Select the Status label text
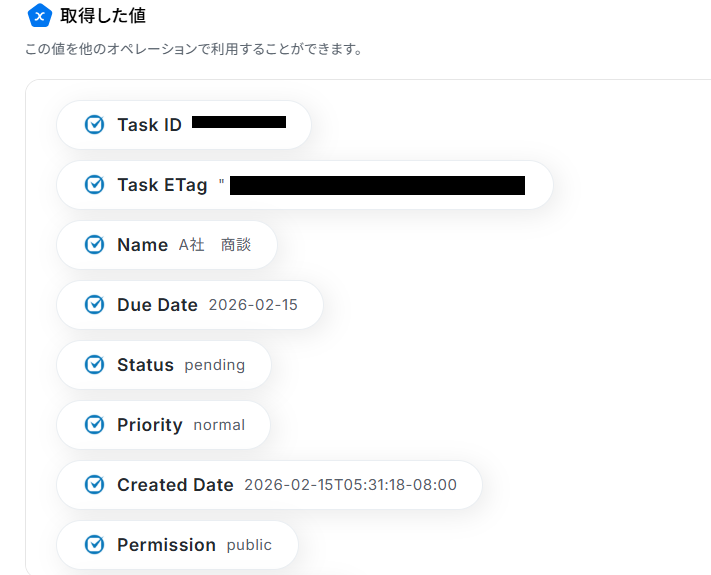This screenshot has height=575, width=711. 145,365
